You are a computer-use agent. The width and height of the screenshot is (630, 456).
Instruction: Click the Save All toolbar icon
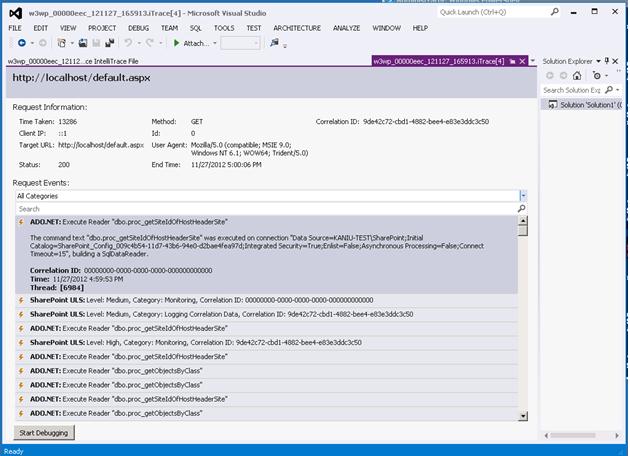tap(109, 43)
